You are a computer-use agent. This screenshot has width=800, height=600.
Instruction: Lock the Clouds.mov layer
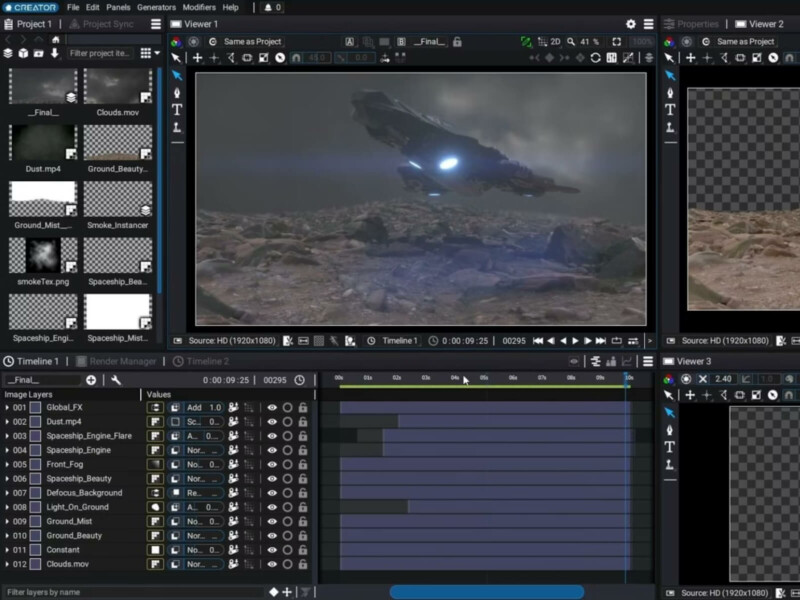pos(303,564)
